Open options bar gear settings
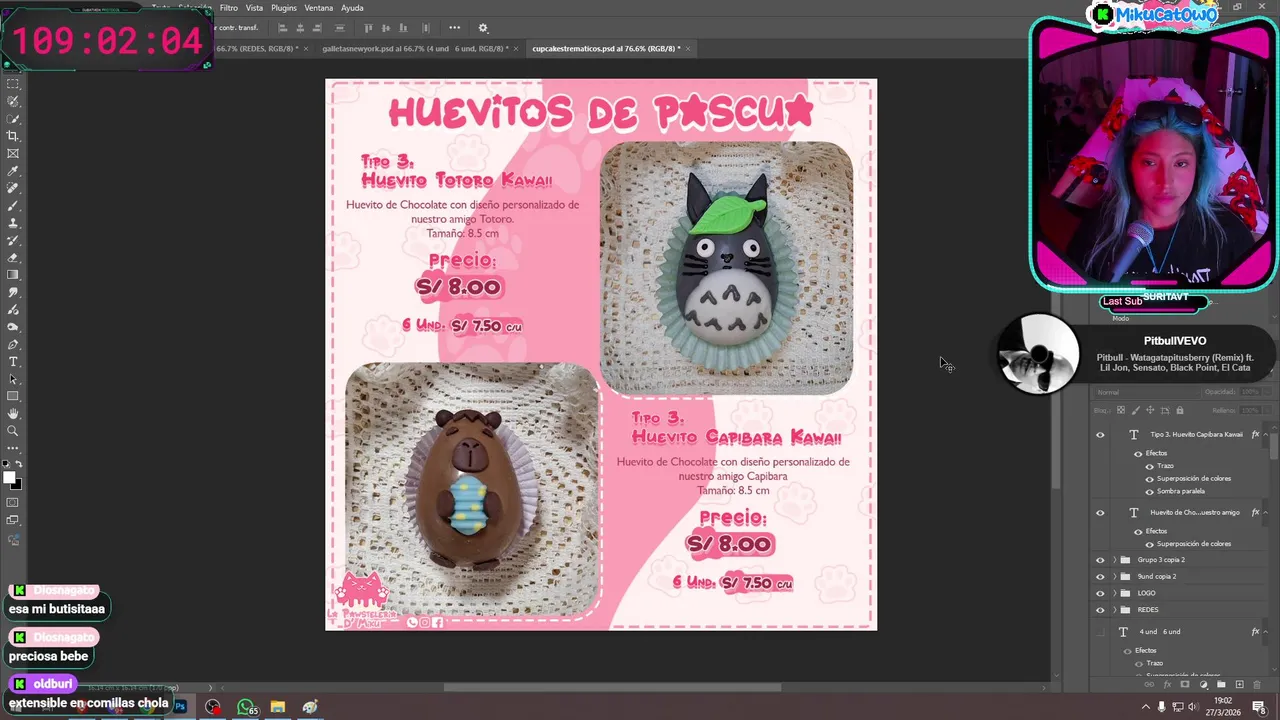Screen dimensions: 1280x720 pos(483,28)
